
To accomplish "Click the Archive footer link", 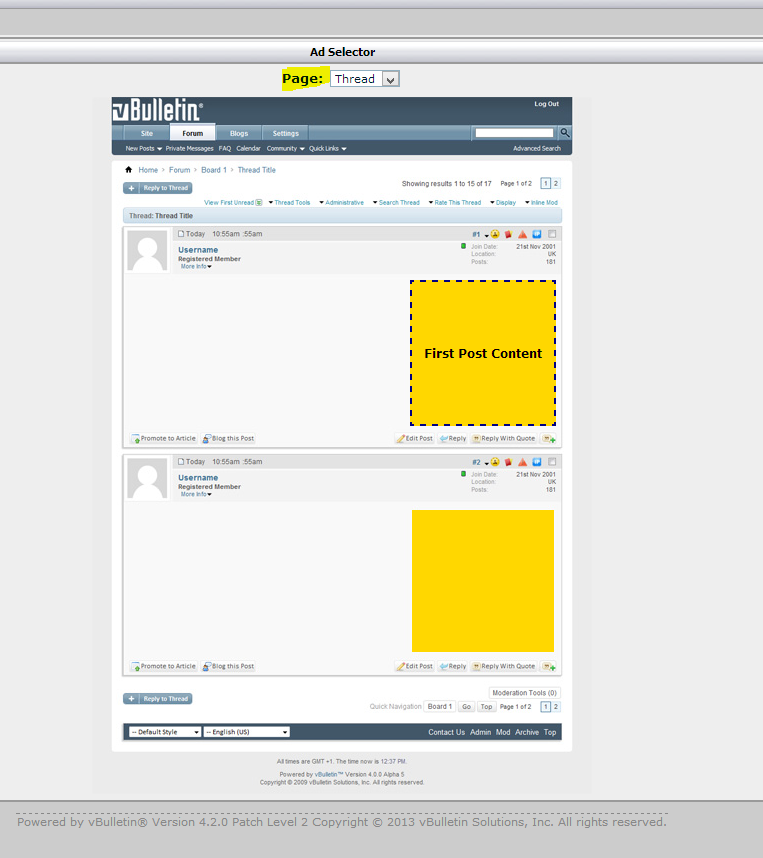I will (x=527, y=732).
